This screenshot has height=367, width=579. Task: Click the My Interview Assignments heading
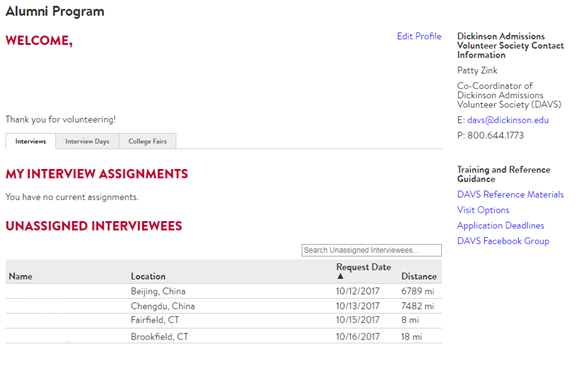[x=97, y=174]
